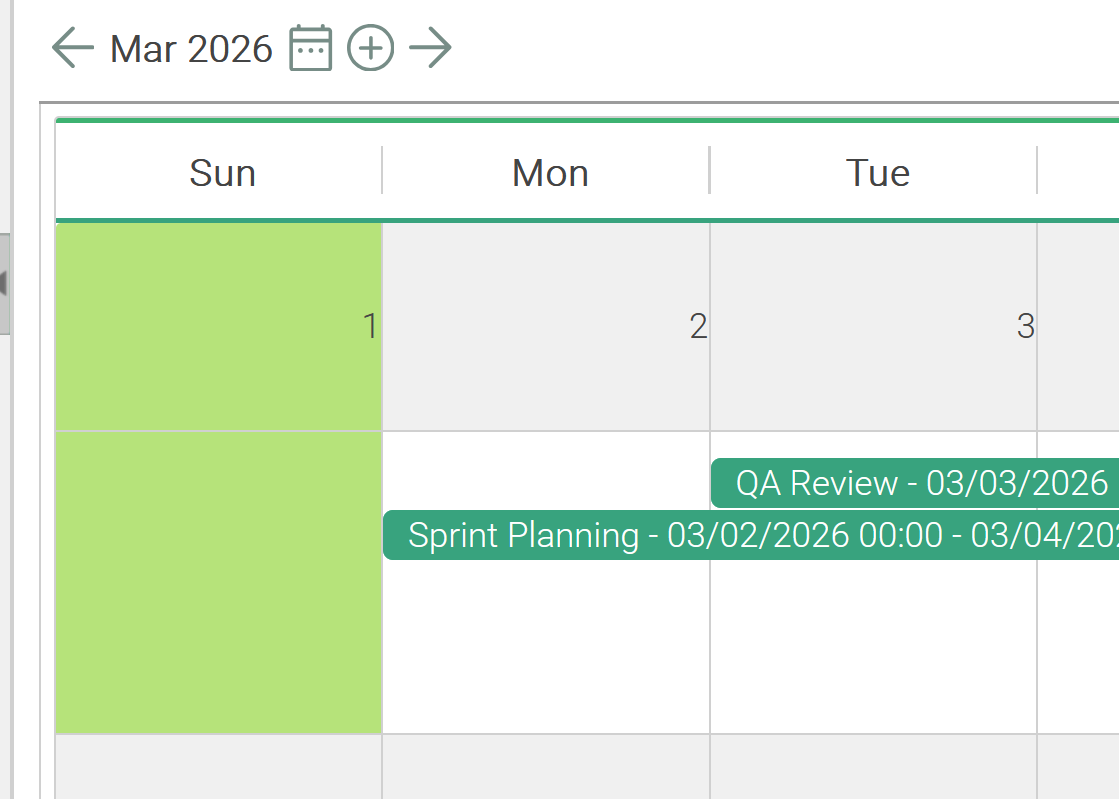
Task: Select the Tuesday day 3 date cell
Action: pyautogui.click(x=873, y=326)
